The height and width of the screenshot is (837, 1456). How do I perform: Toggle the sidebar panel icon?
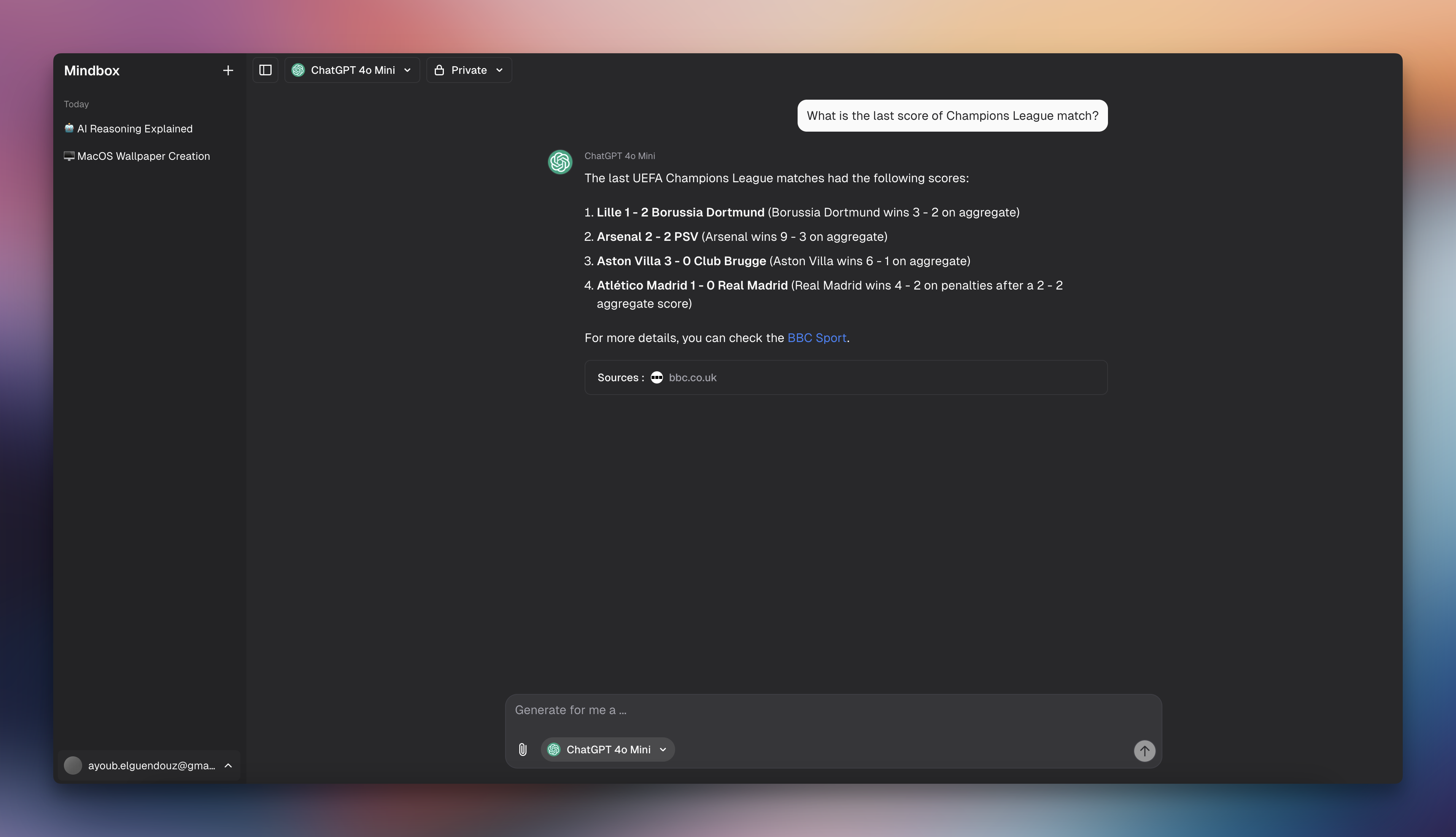pos(265,70)
